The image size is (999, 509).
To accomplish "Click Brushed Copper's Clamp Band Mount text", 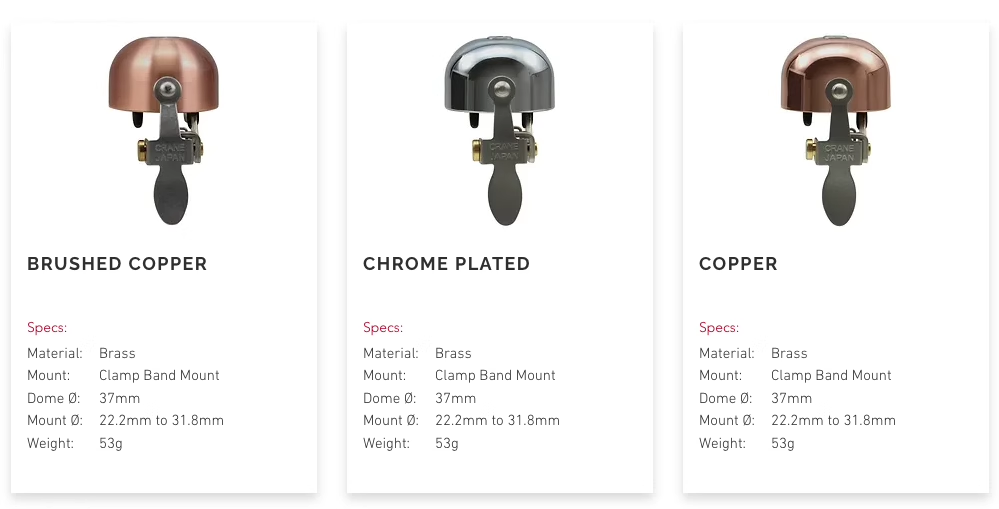I will [159, 376].
